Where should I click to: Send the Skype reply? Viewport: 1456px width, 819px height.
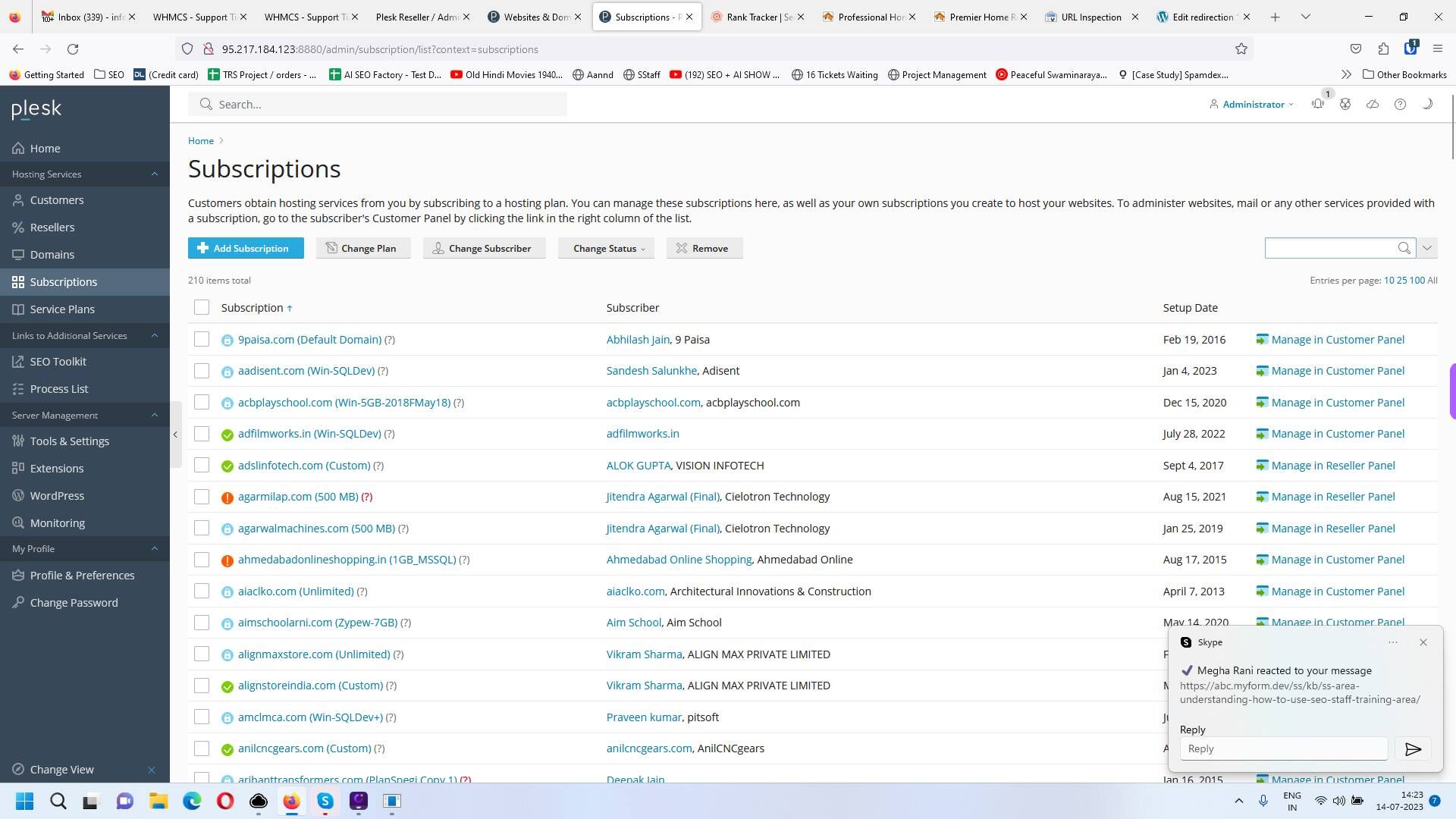tap(1413, 749)
